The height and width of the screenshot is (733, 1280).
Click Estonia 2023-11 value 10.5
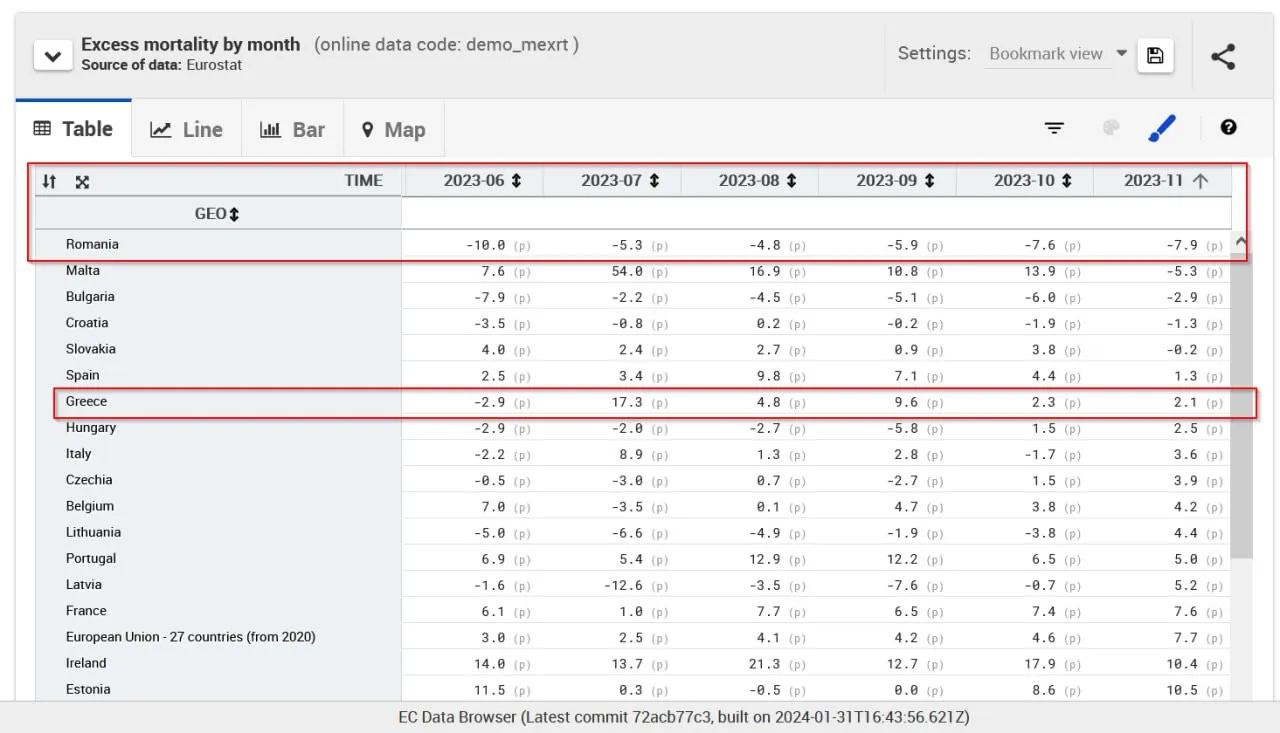point(1181,690)
